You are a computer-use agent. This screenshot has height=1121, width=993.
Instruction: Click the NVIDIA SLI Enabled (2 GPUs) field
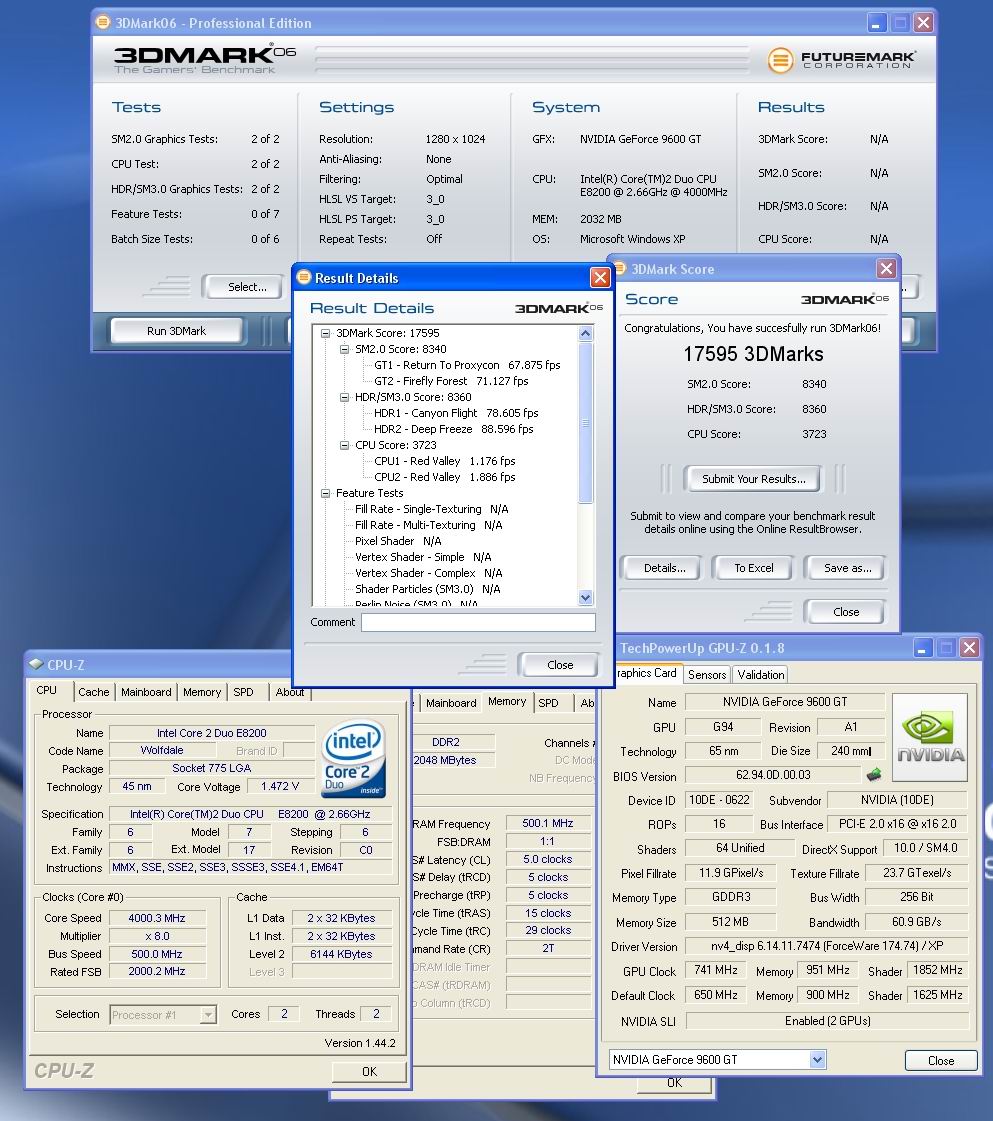point(827,1021)
